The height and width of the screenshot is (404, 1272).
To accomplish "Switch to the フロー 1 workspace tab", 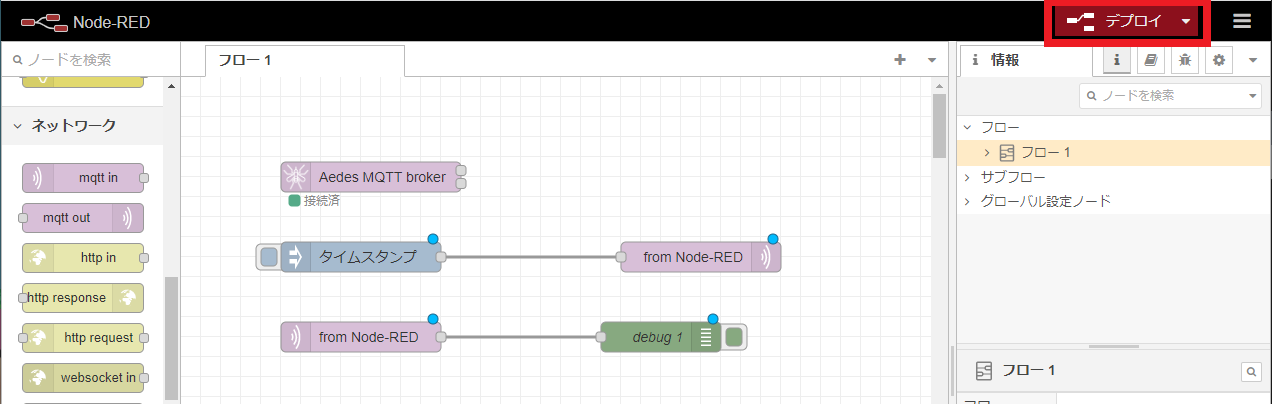I will tap(305, 60).
